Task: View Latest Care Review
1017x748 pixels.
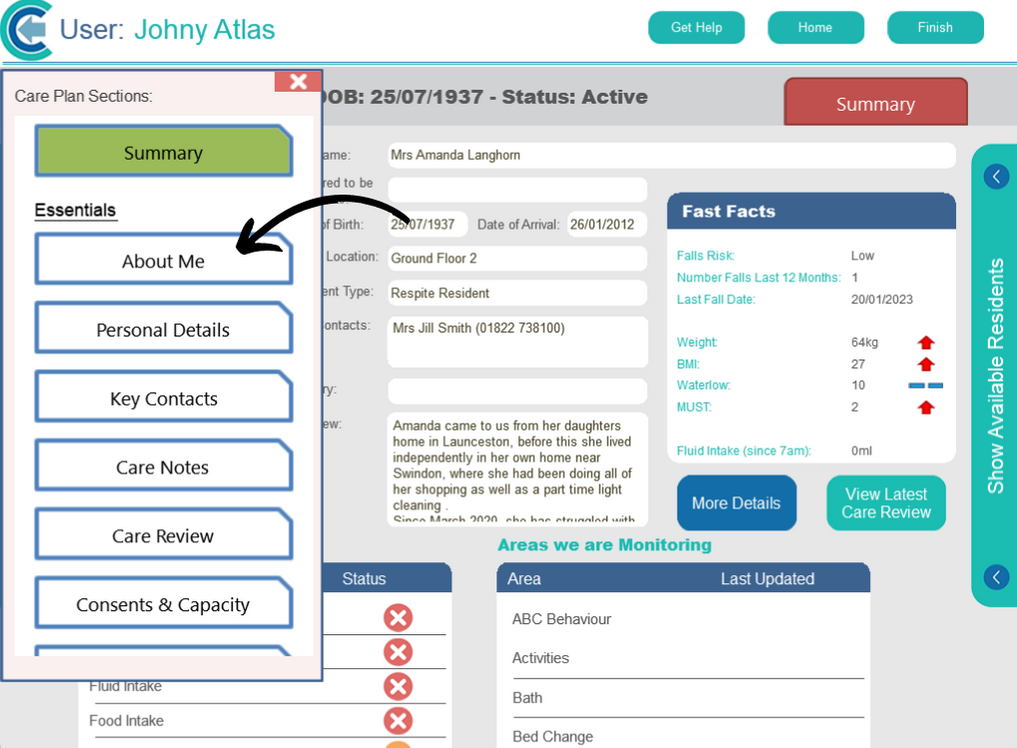Action: pos(885,503)
